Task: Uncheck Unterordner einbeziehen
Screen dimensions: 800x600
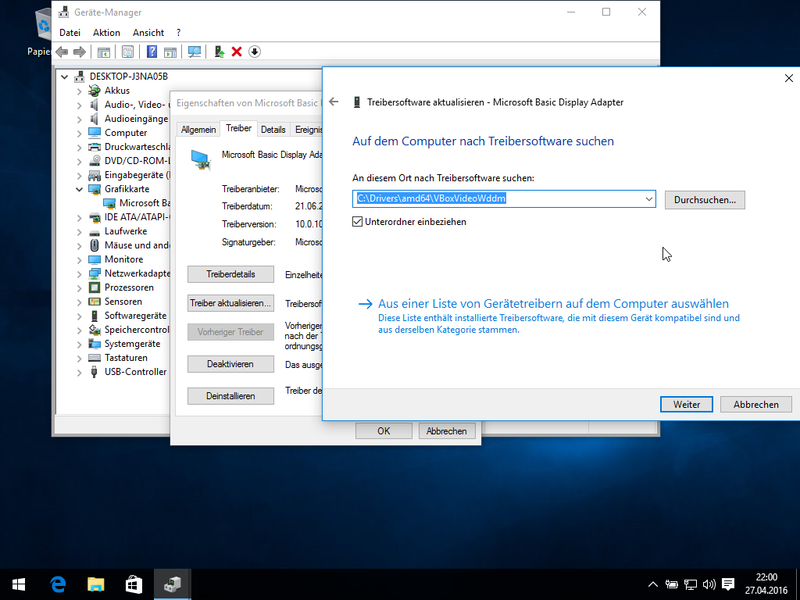Action: (357, 221)
